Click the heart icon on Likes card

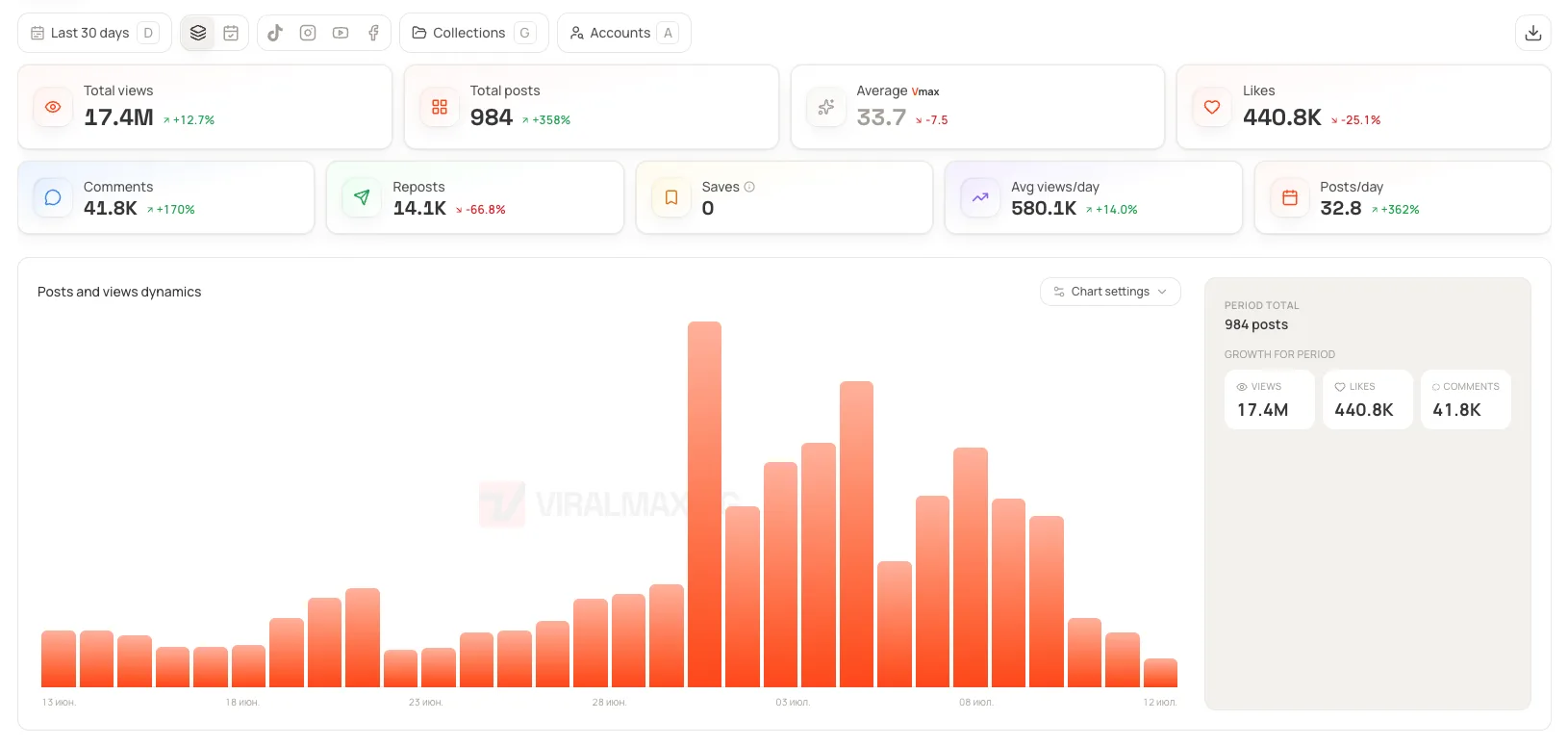(x=1212, y=107)
